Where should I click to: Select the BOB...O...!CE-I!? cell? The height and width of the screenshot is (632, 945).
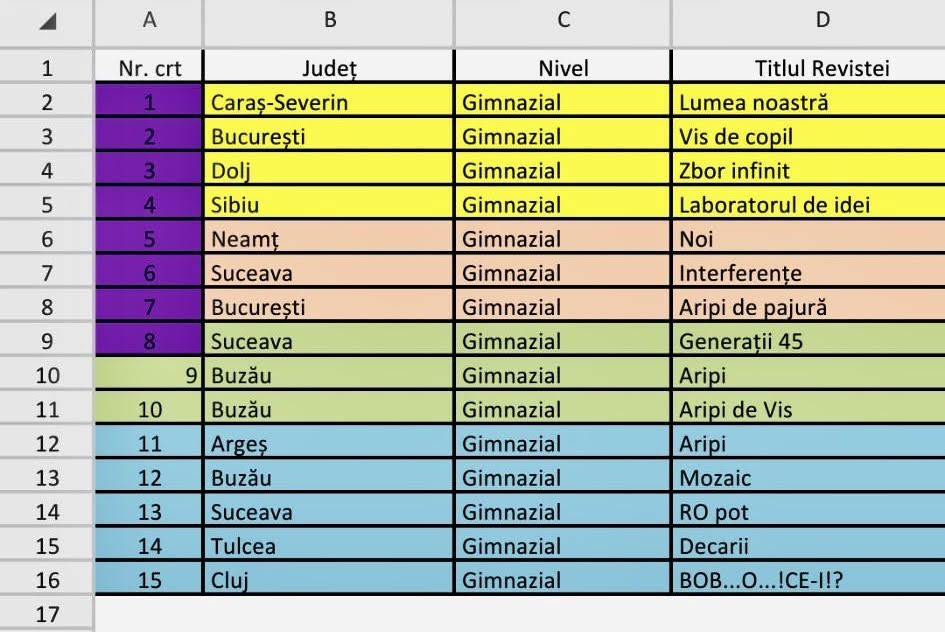pos(809,580)
